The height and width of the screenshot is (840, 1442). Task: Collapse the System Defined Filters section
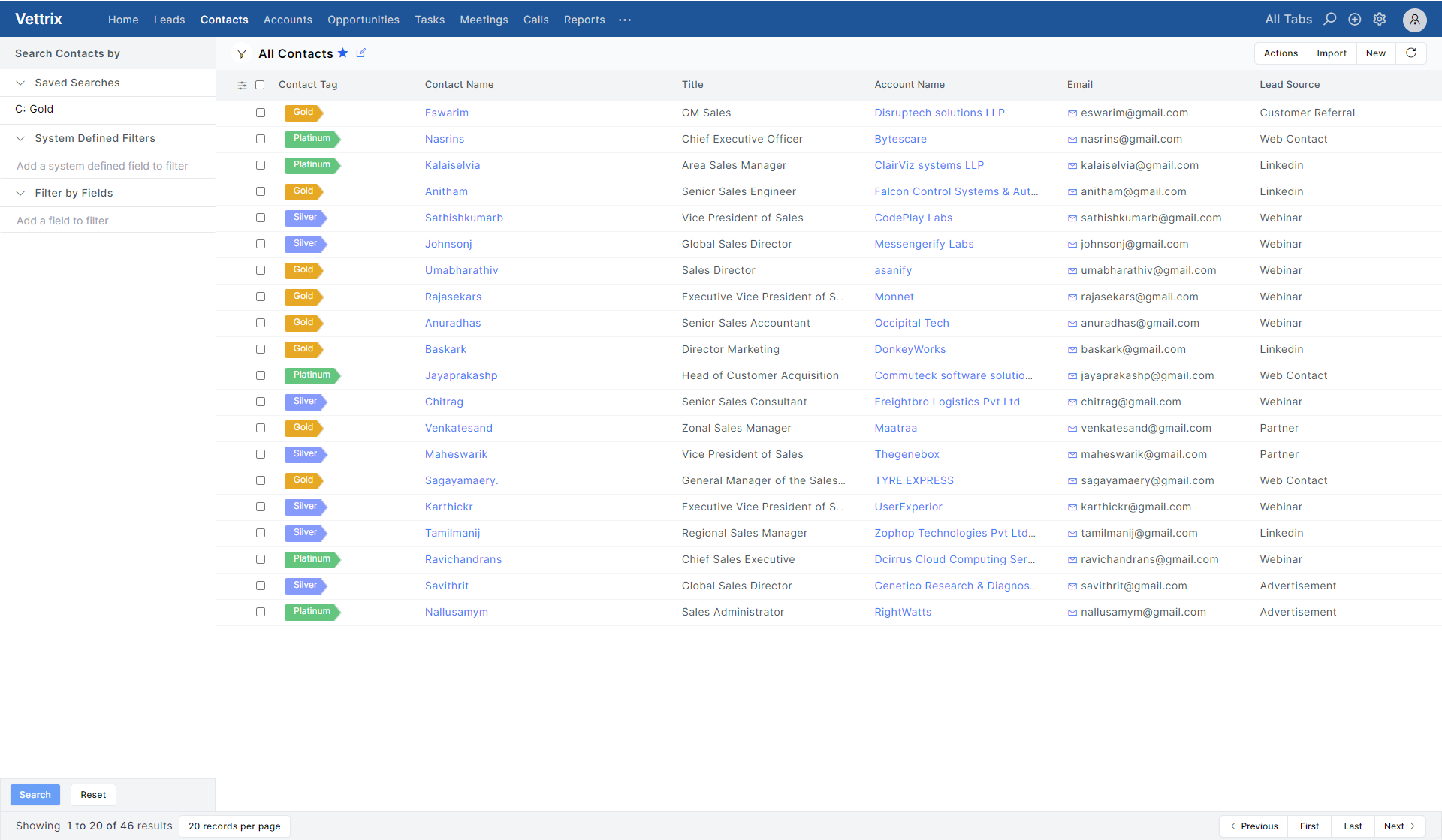tap(20, 138)
